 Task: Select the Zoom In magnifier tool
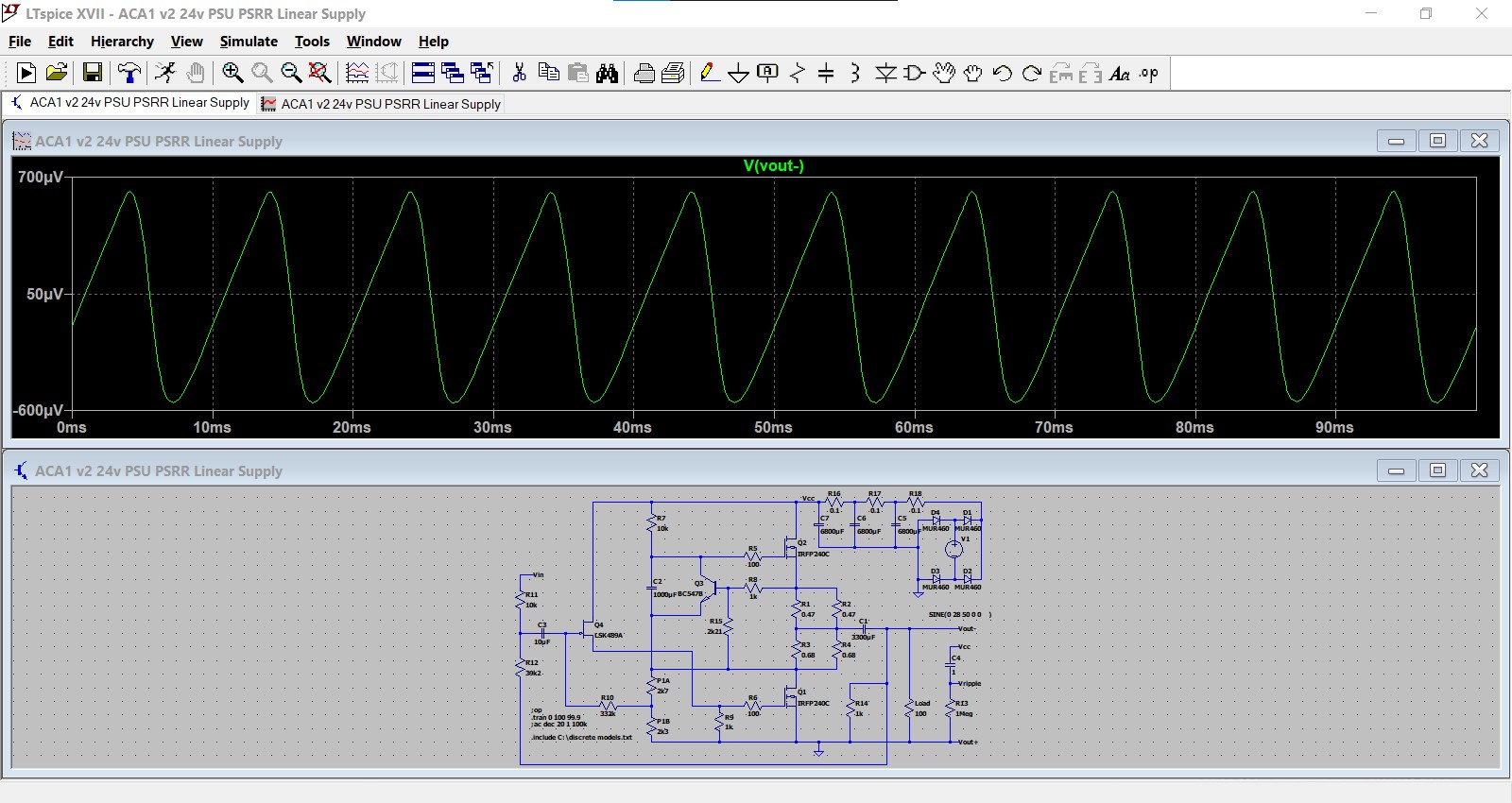click(232, 73)
